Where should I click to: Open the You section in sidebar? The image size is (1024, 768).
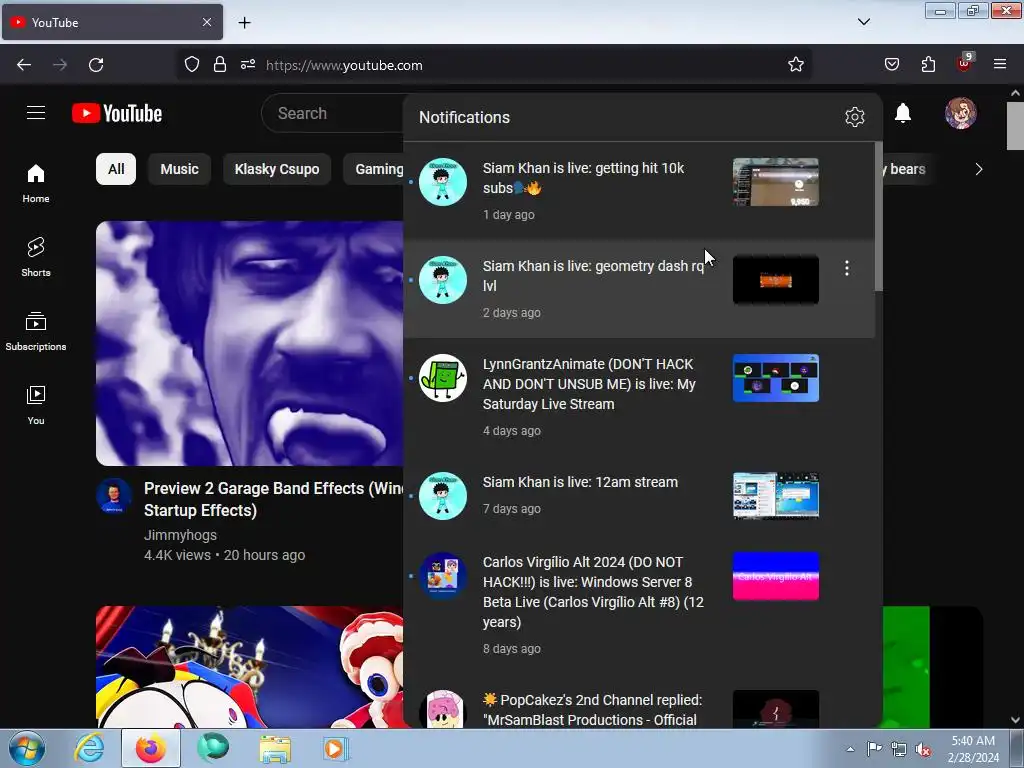click(36, 405)
